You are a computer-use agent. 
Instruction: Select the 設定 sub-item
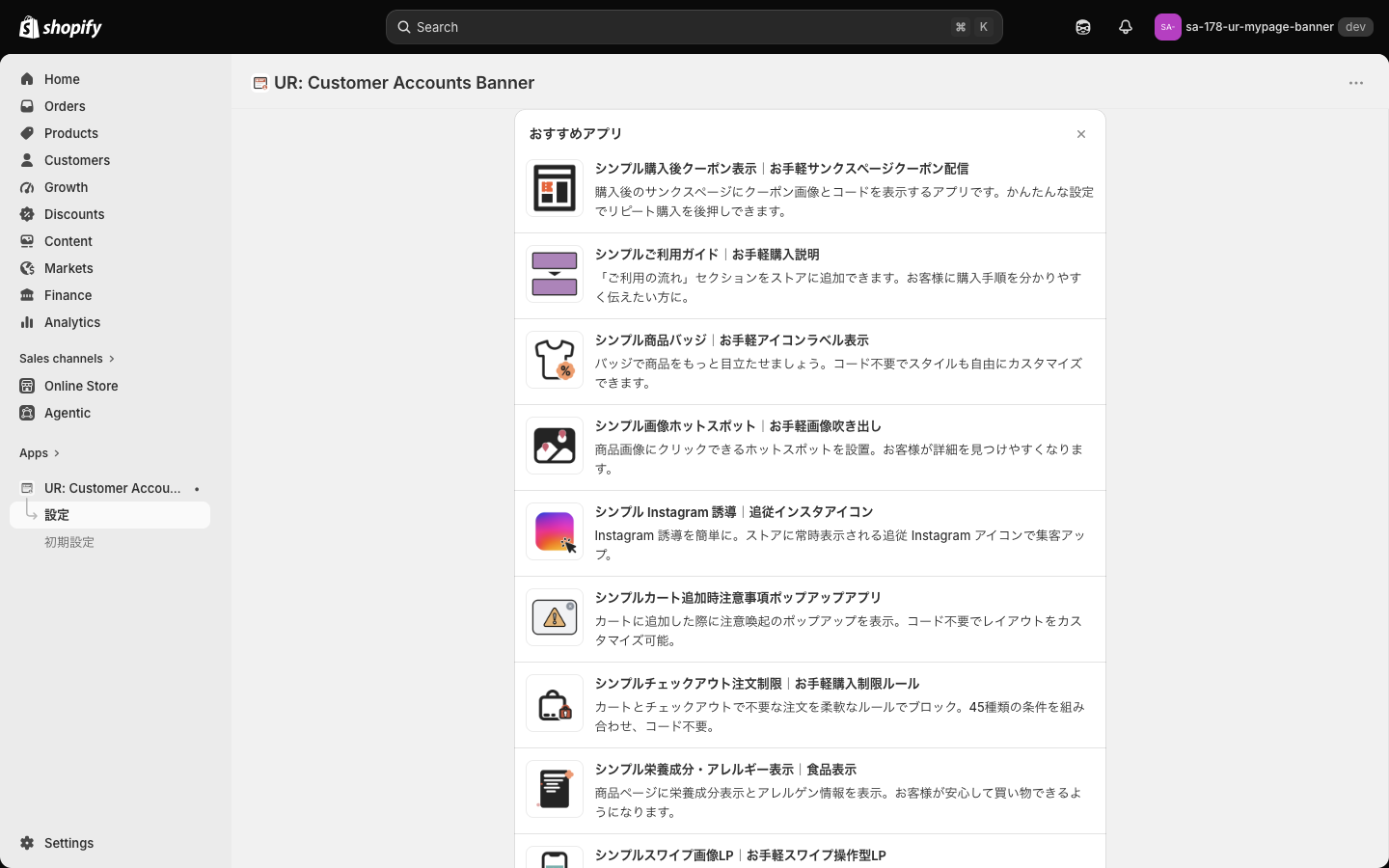110,515
